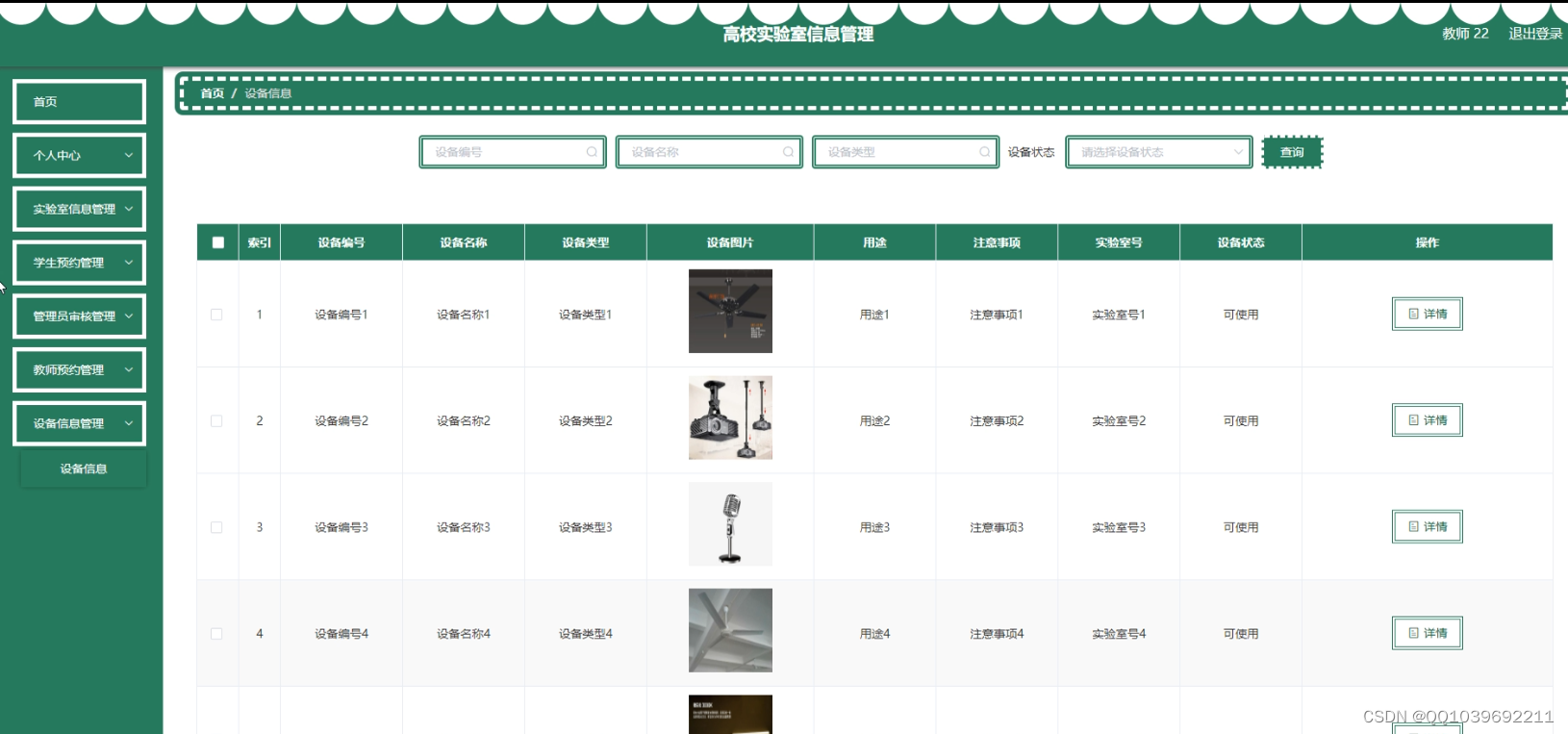Viewport: 1568px width, 734px height.
Task: Click the 高校实验室信息管理 title
Action: [x=798, y=35]
